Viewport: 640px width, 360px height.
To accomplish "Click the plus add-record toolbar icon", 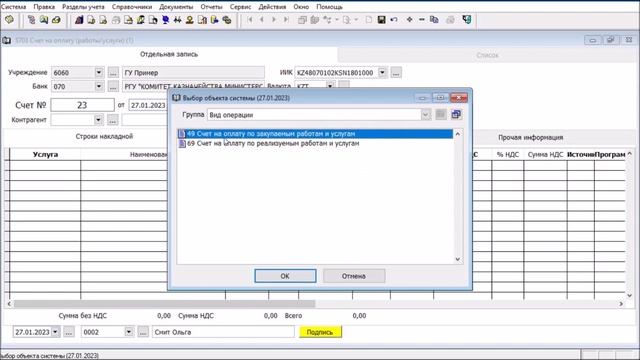I will pyautogui.click(x=409, y=20).
